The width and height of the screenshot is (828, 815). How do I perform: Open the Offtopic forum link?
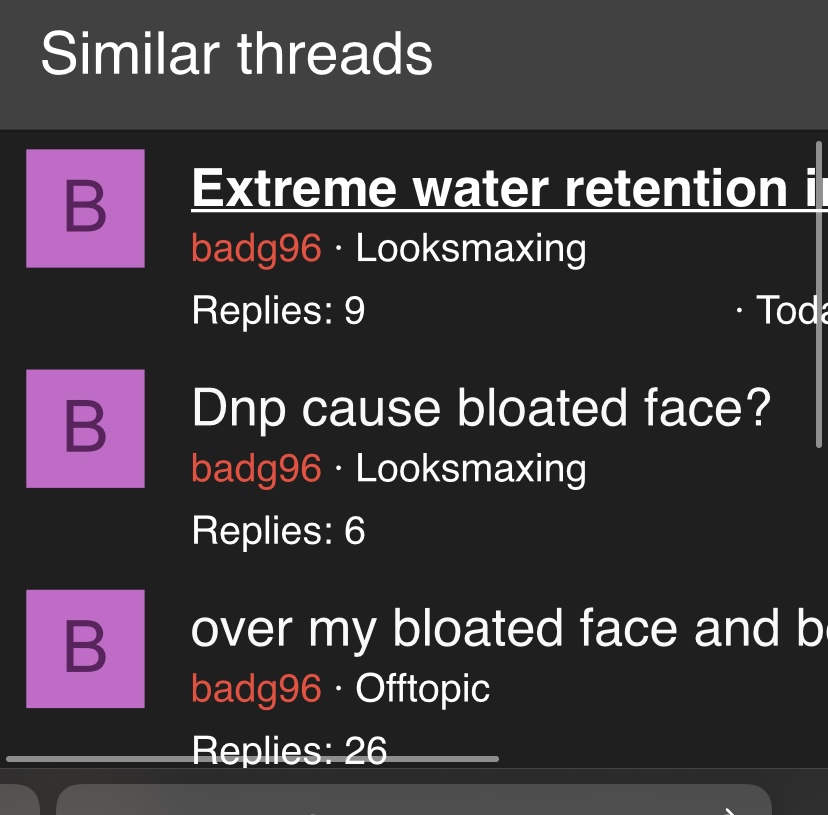422,689
